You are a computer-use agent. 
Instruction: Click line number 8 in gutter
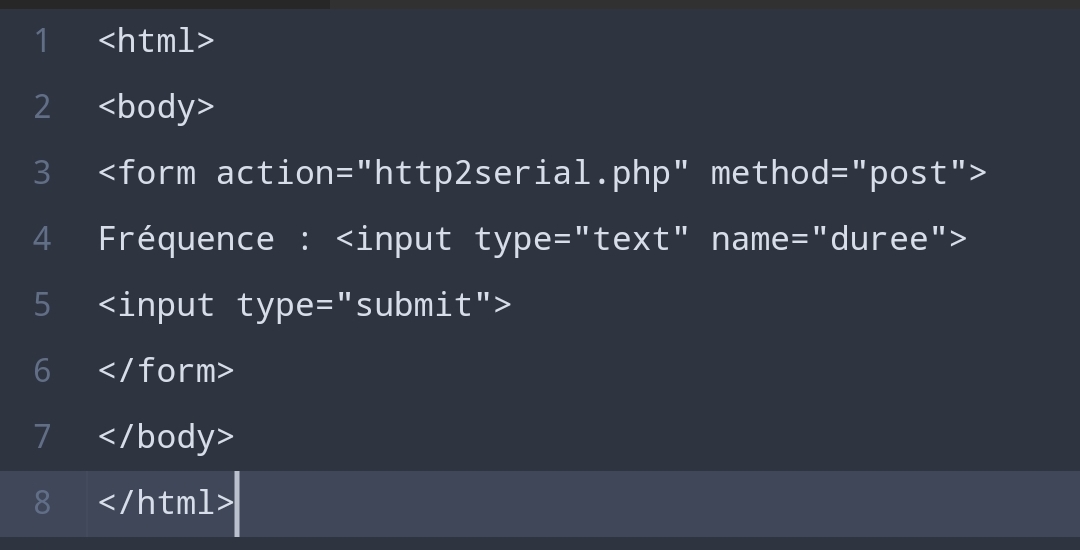coord(42,504)
